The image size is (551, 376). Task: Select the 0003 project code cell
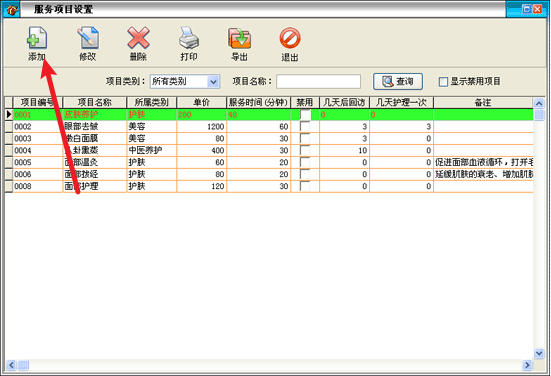[x=38, y=138]
